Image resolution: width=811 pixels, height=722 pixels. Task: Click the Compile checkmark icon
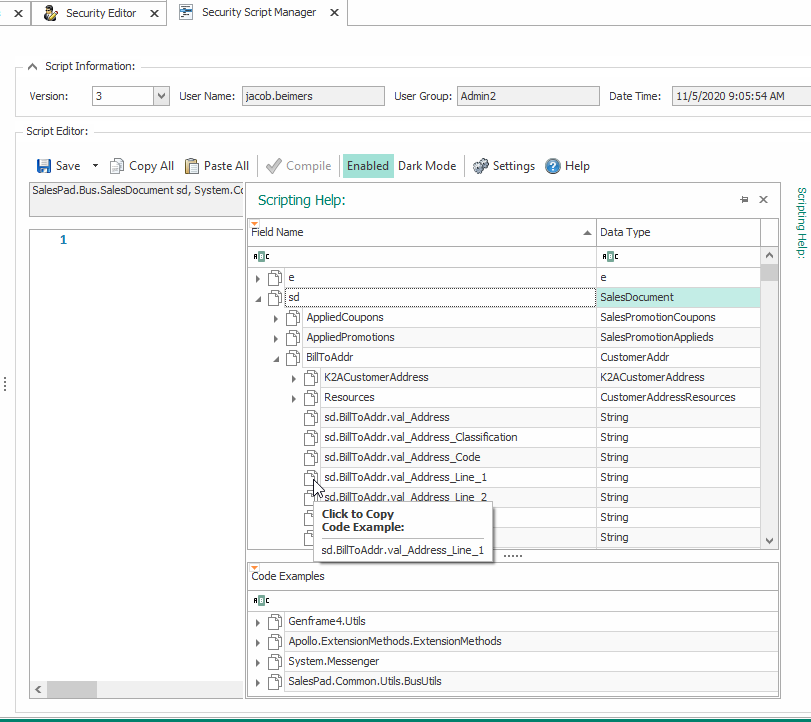274,166
